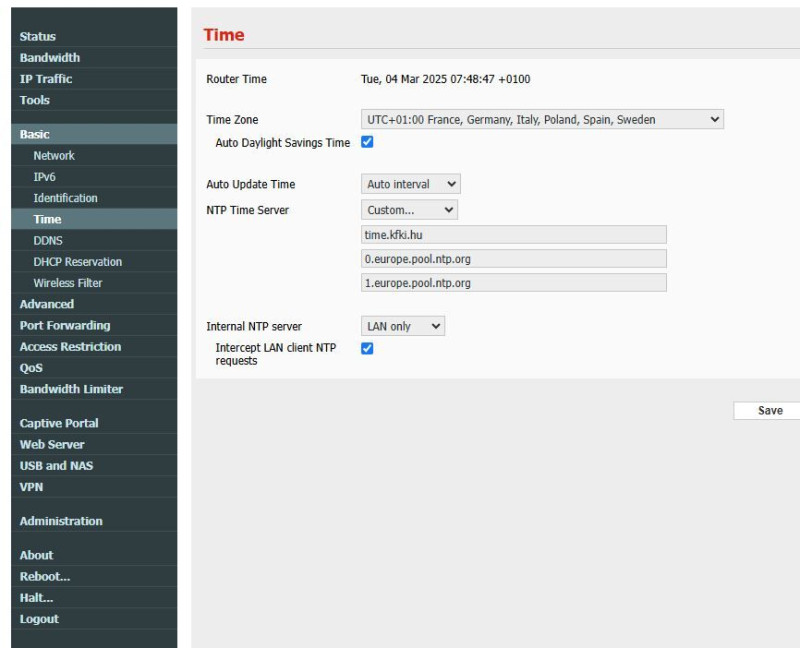Open the Time Zone dropdown

[542, 119]
